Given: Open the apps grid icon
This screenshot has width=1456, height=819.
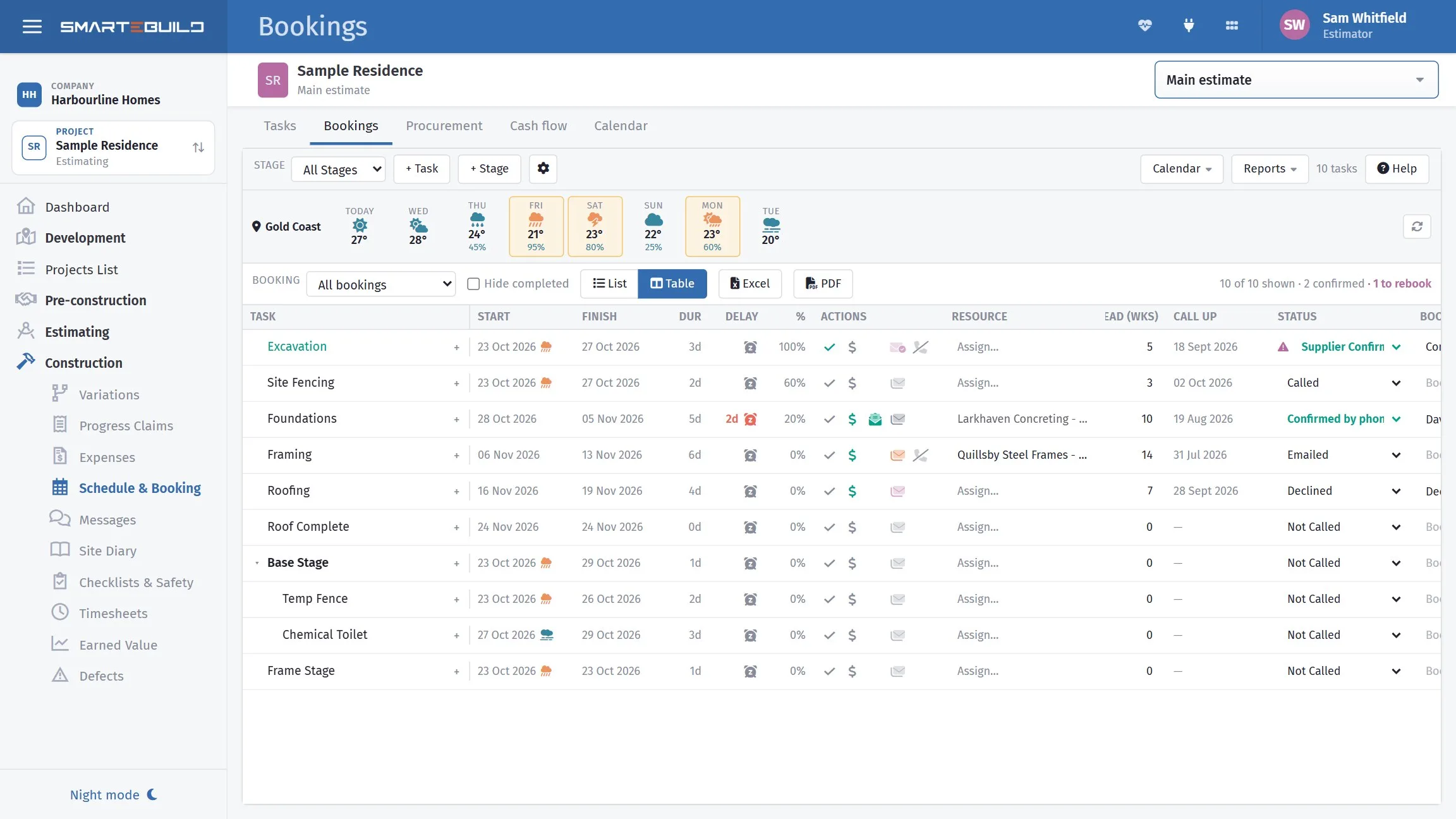Looking at the screenshot, I should point(1232,26).
